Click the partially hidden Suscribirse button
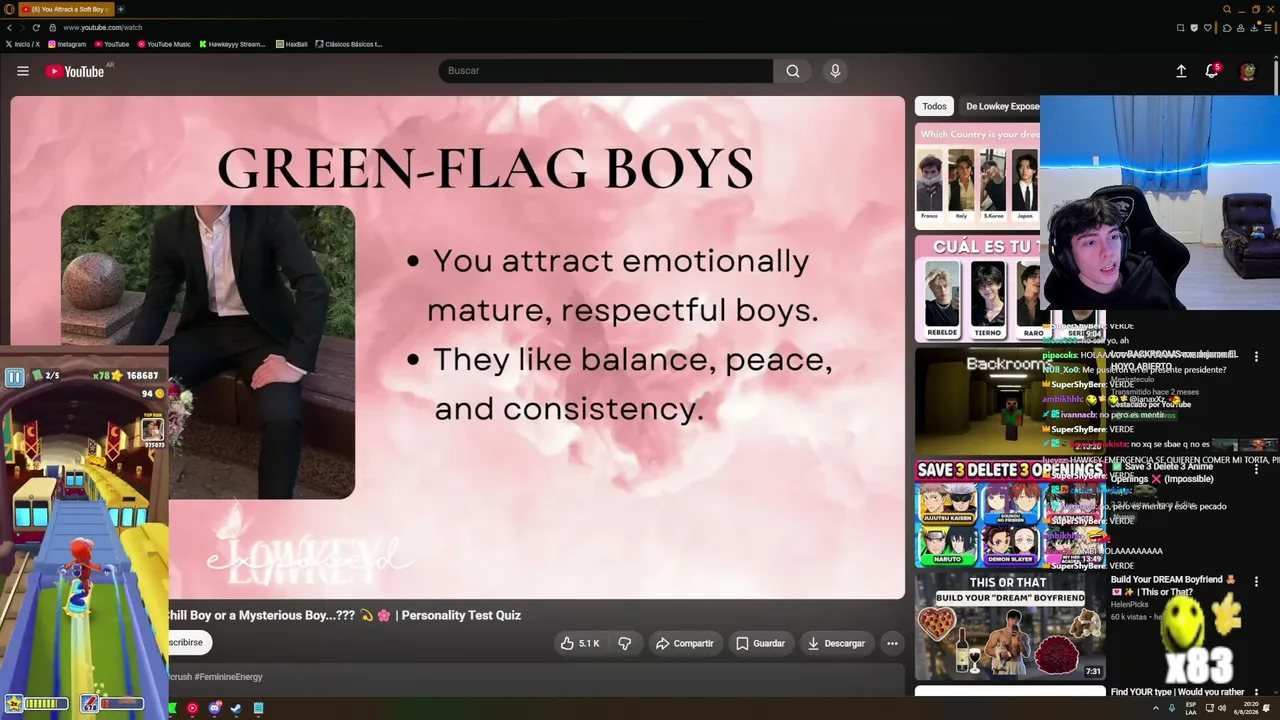 (x=188, y=642)
